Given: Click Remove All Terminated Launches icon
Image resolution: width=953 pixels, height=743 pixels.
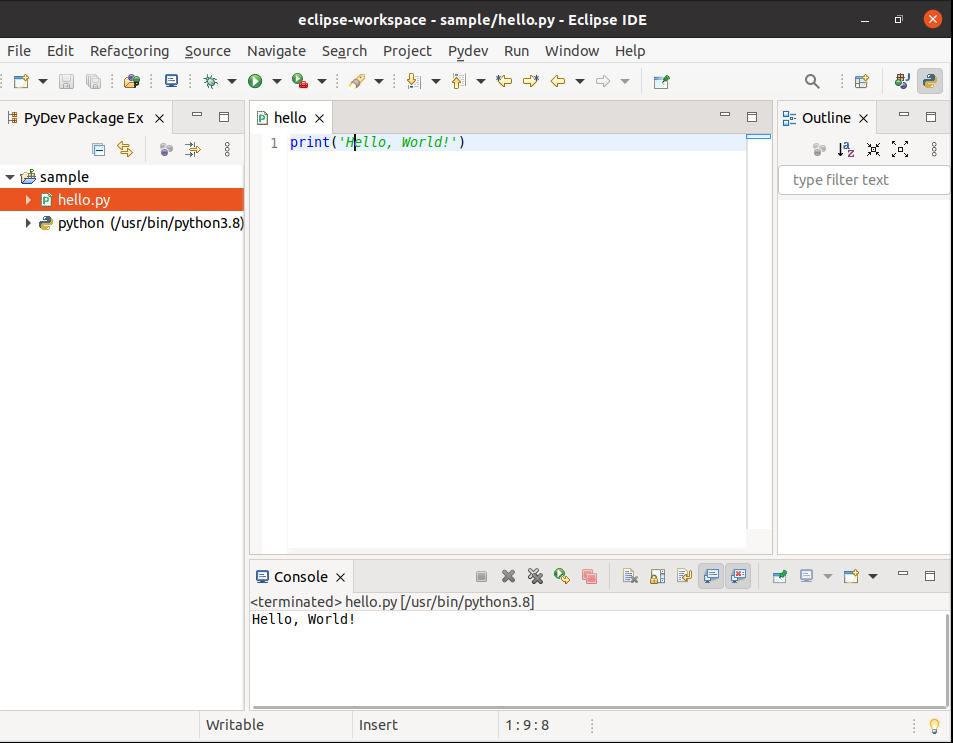Looking at the screenshot, I should 535,576.
